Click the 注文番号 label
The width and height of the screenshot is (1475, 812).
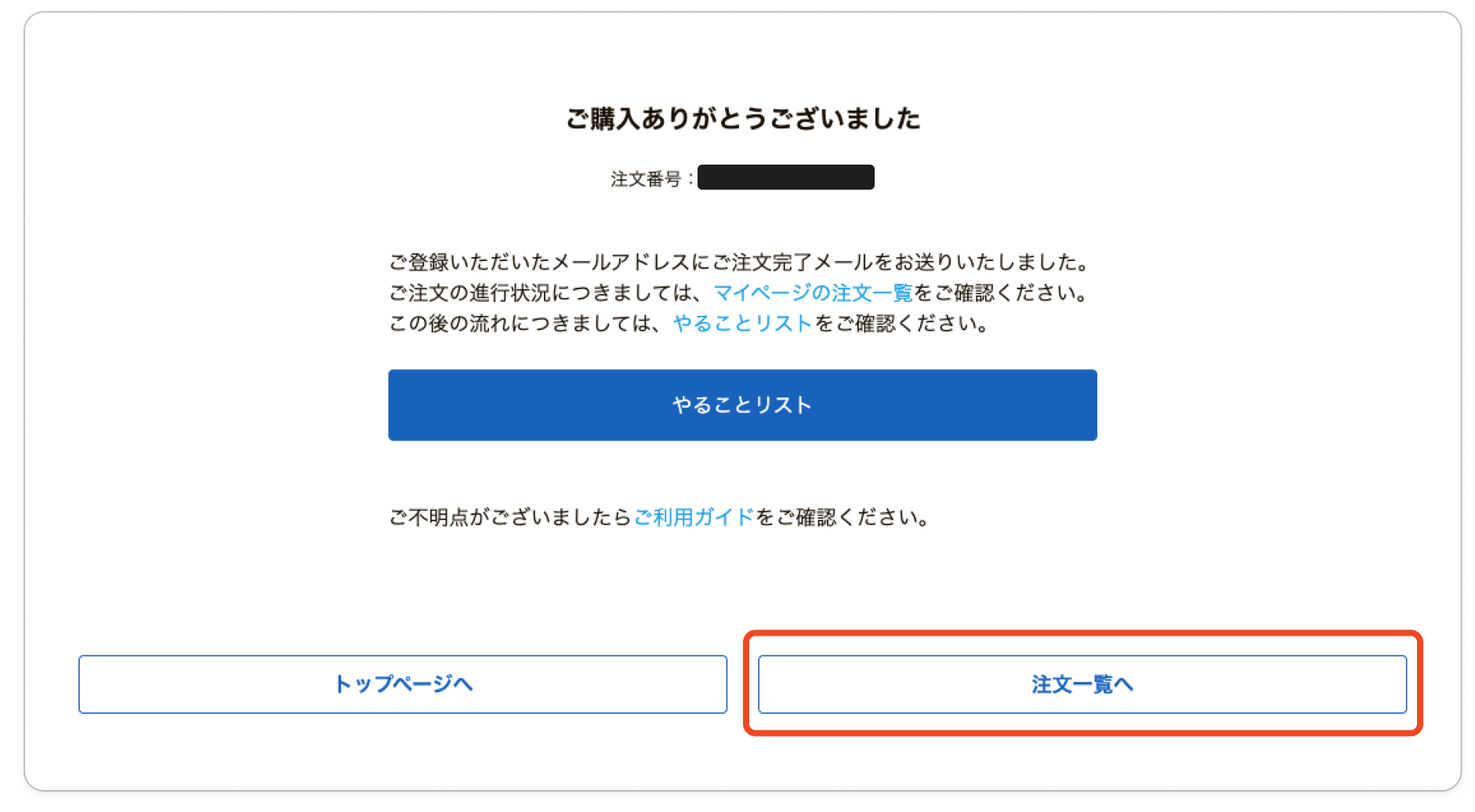[x=646, y=179]
